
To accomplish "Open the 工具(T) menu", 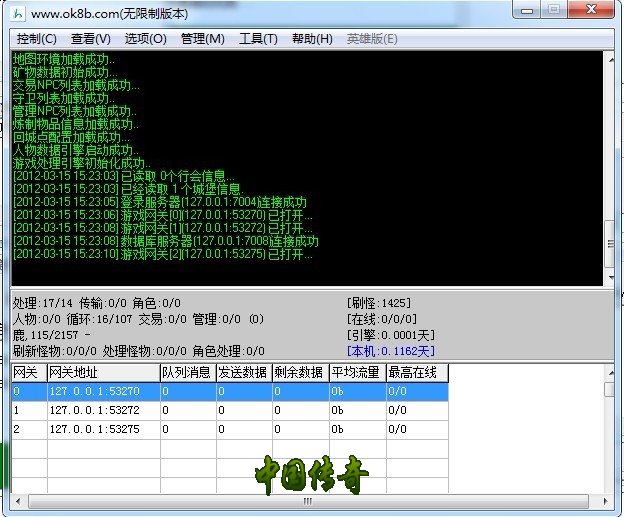I will (258, 39).
